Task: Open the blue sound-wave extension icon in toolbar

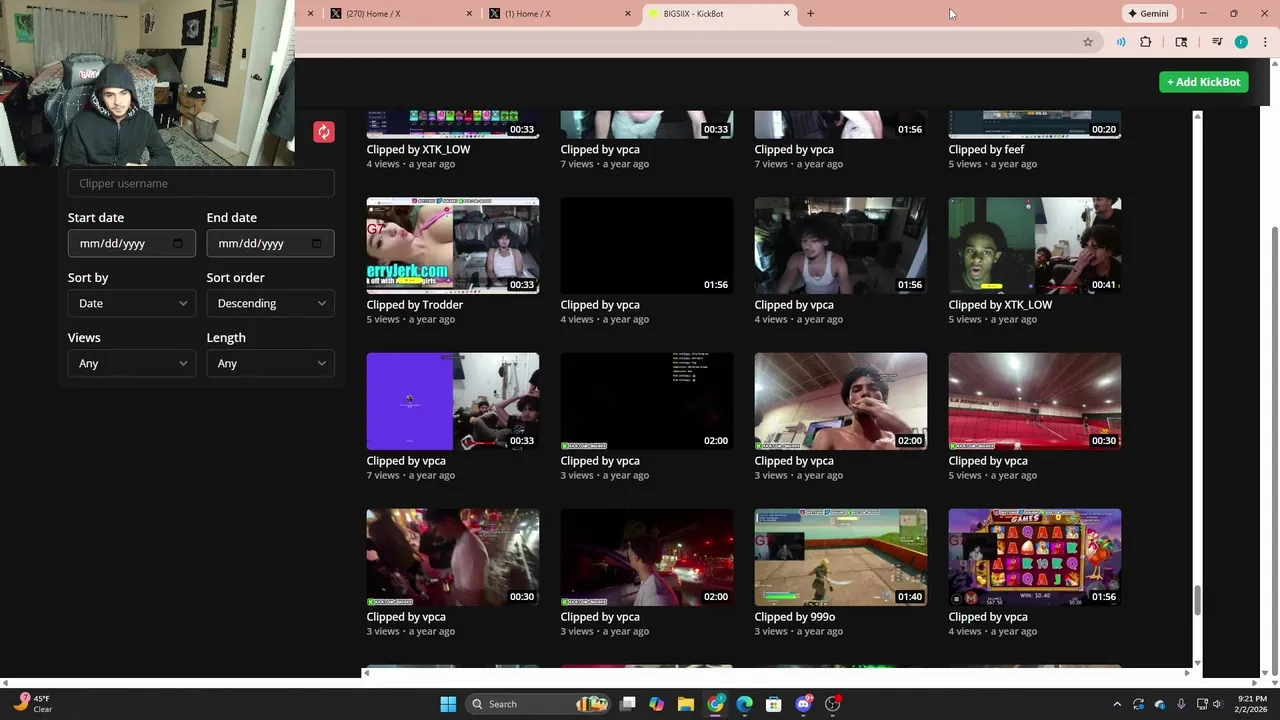Action: [x=1120, y=42]
